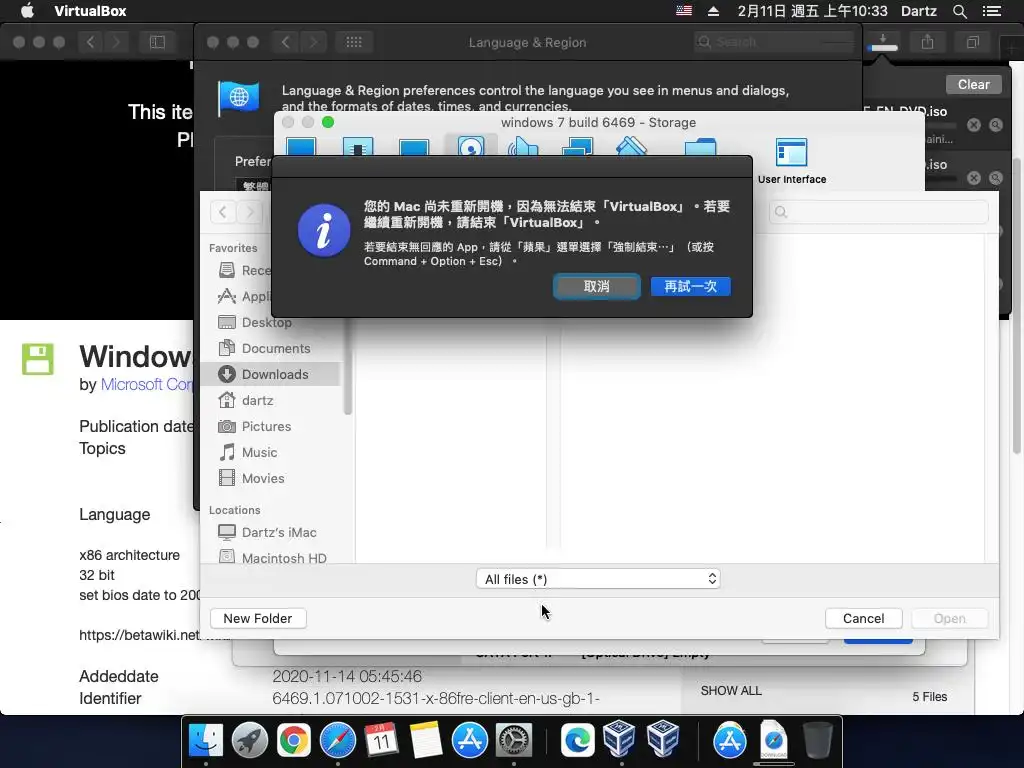Click the Pictures camera icon in sidebar
This screenshot has width=1024, height=768.
point(227,426)
